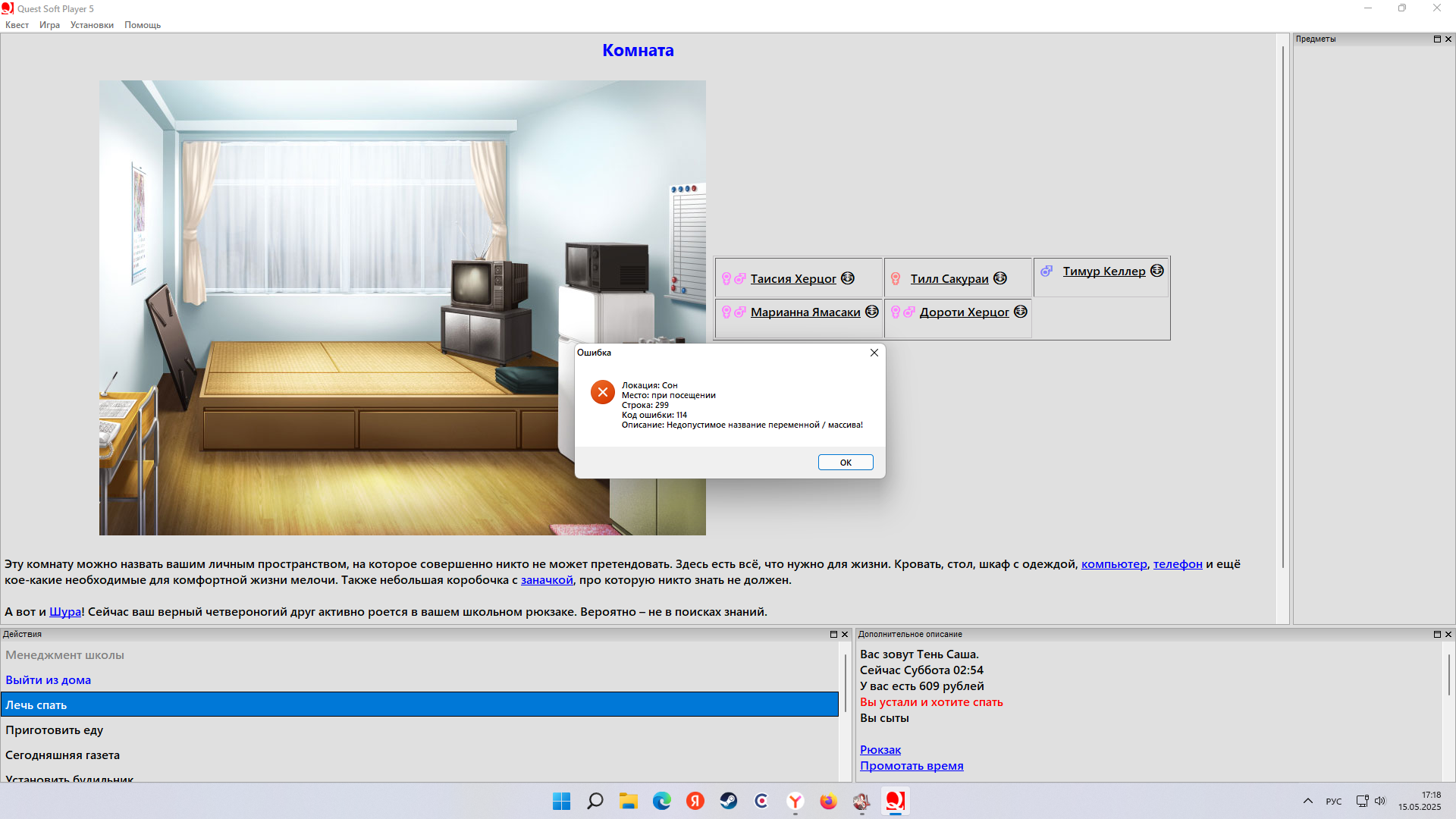Open the Помощь menu
The image size is (1456, 819).
click(143, 25)
